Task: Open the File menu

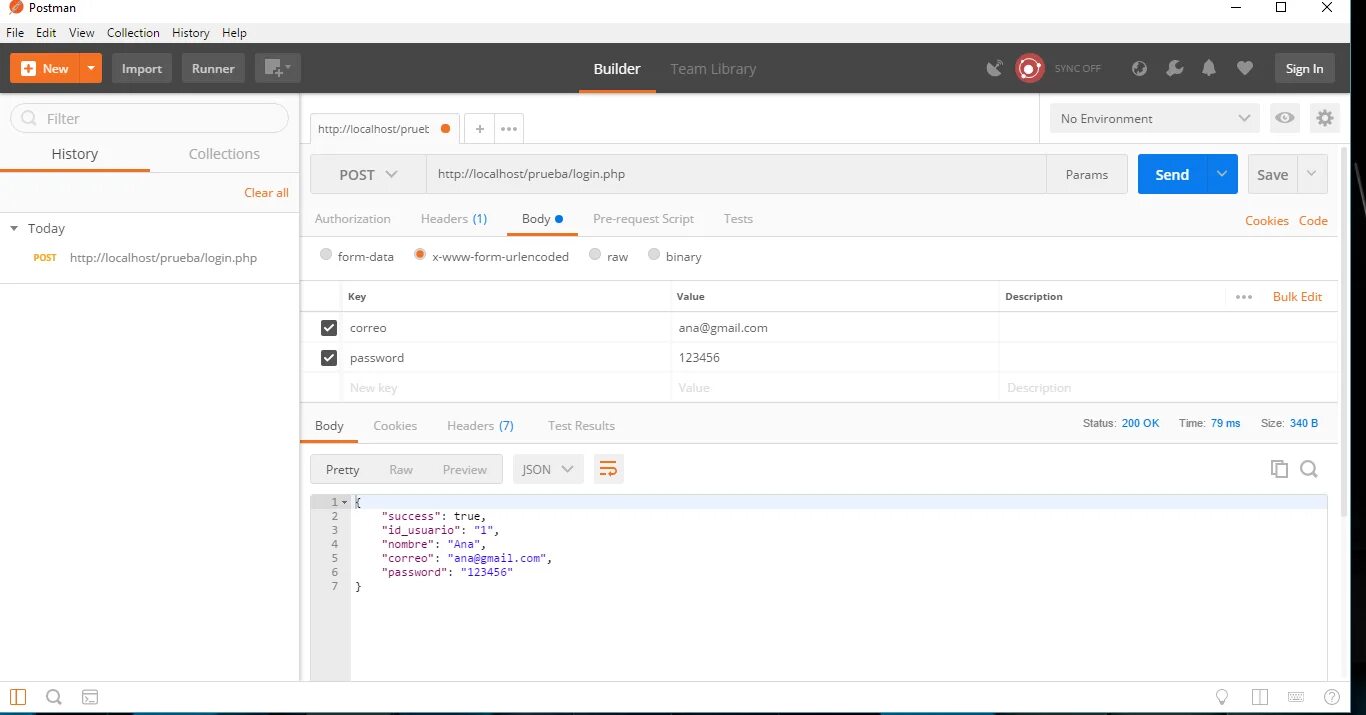Action: (x=14, y=33)
